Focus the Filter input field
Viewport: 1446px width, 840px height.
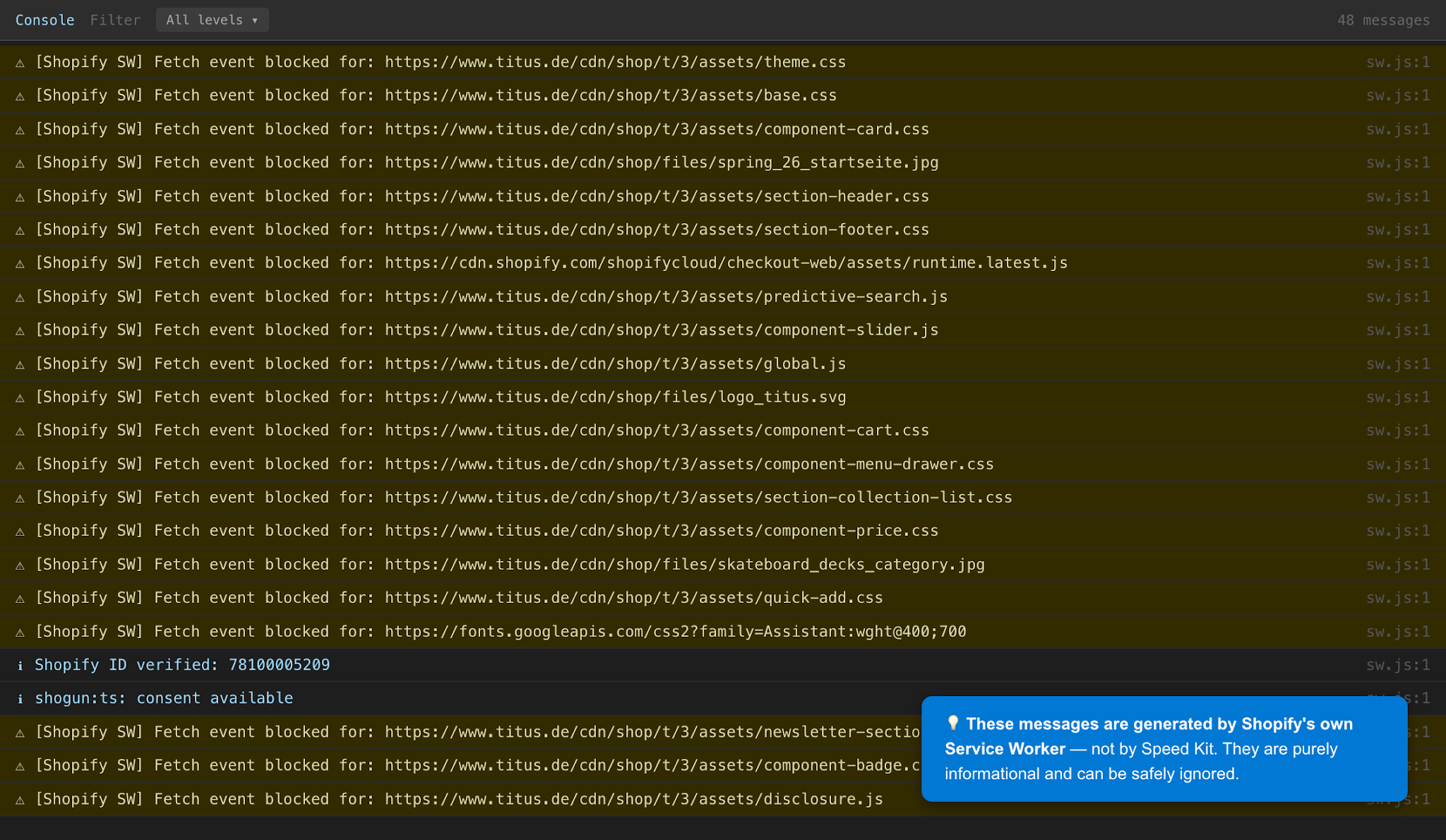[115, 20]
